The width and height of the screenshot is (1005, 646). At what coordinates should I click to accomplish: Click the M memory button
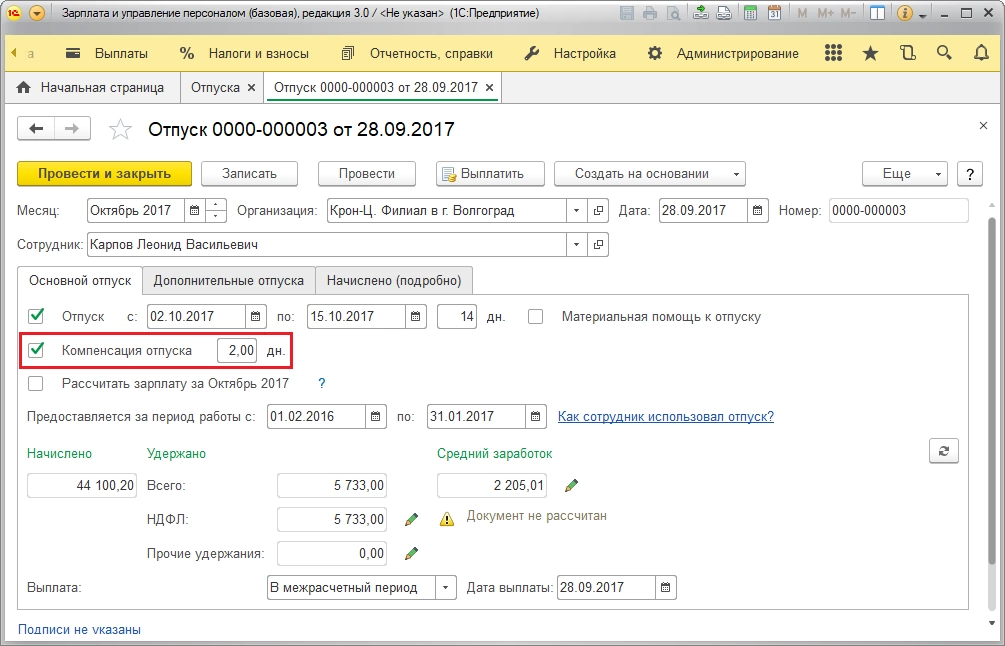point(802,13)
